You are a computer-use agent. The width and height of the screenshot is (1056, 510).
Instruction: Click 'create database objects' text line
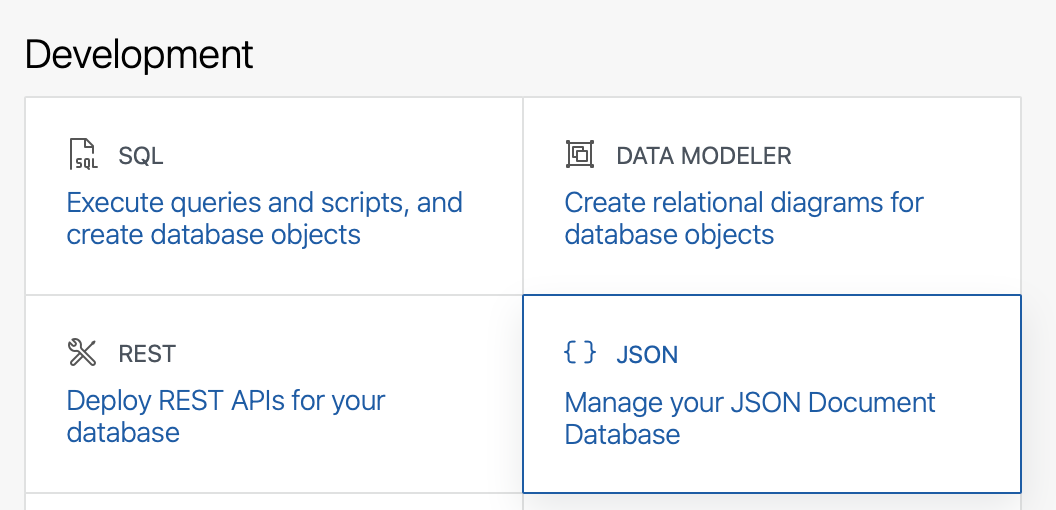point(213,235)
